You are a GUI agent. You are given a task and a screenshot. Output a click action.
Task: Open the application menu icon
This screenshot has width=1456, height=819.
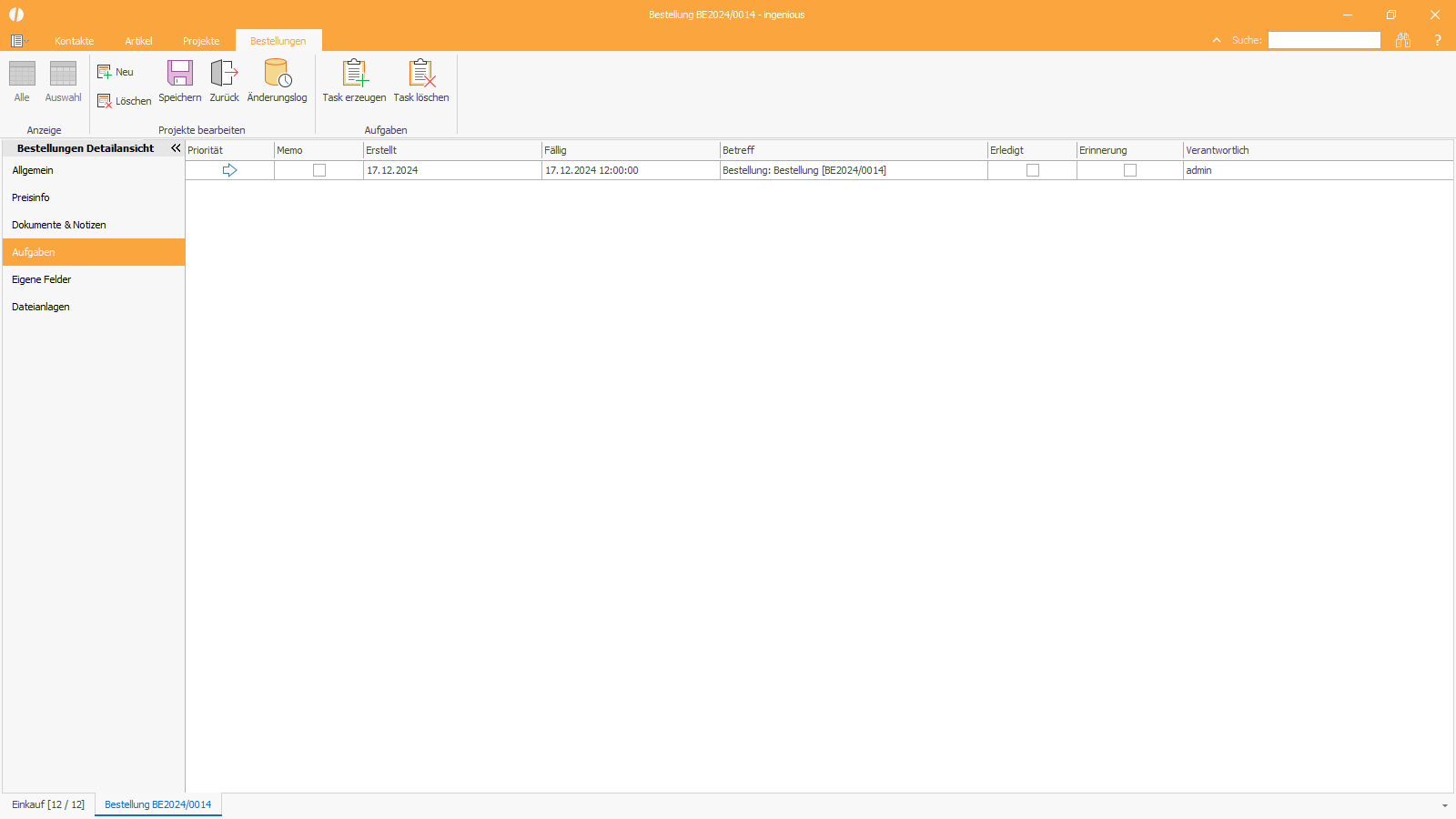[18, 41]
